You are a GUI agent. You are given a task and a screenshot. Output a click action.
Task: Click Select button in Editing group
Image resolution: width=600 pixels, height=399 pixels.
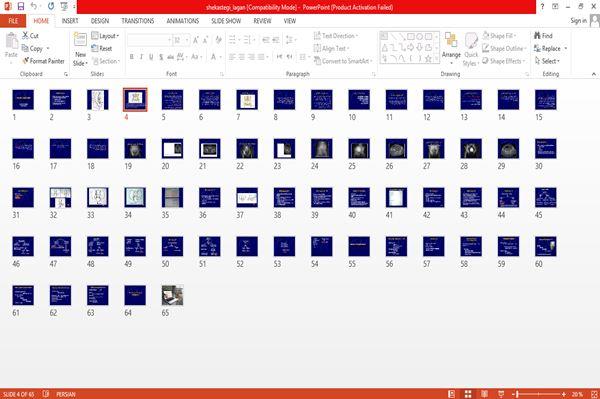click(547, 61)
